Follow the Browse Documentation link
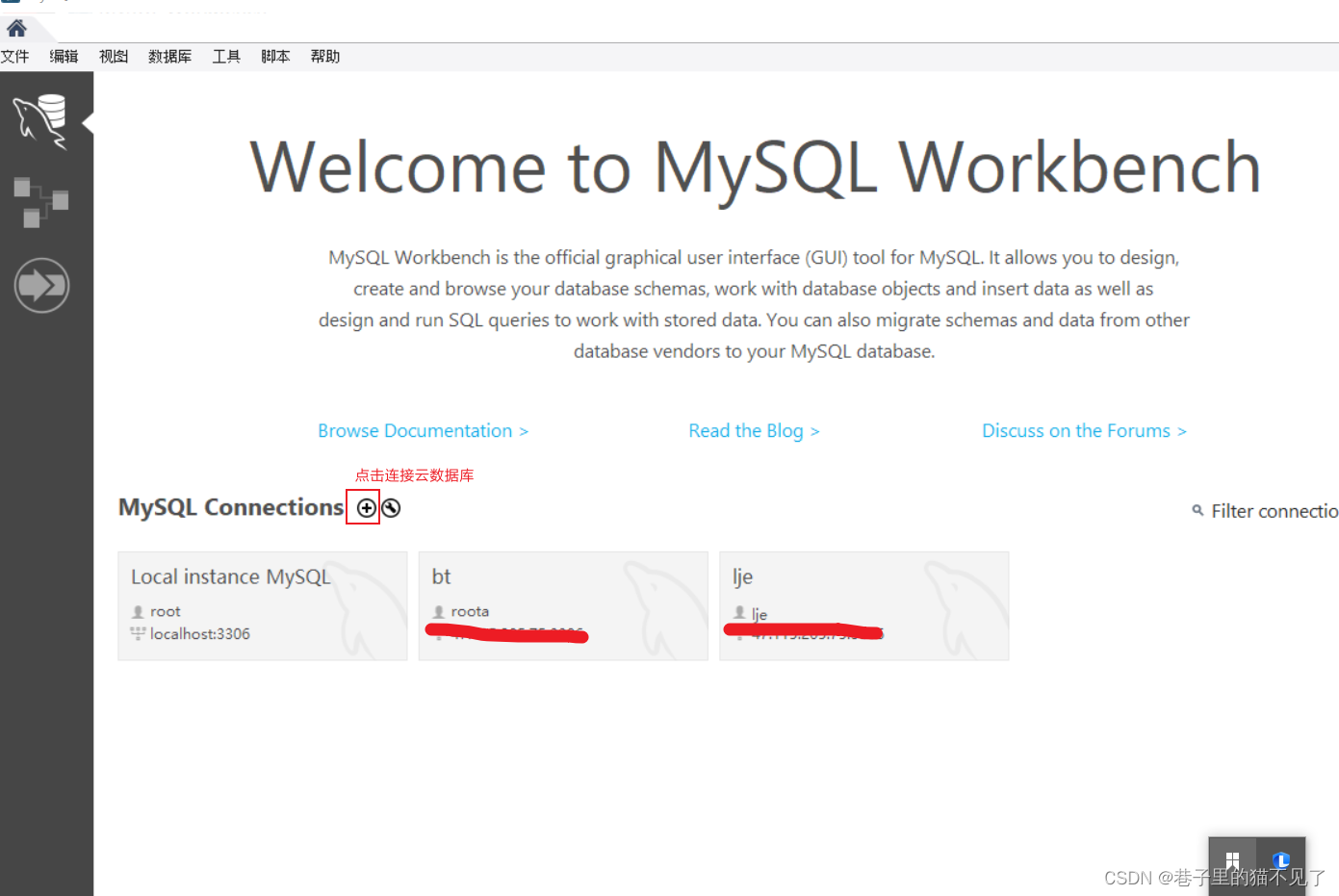This screenshot has height=896, width=1339. (x=423, y=430)
